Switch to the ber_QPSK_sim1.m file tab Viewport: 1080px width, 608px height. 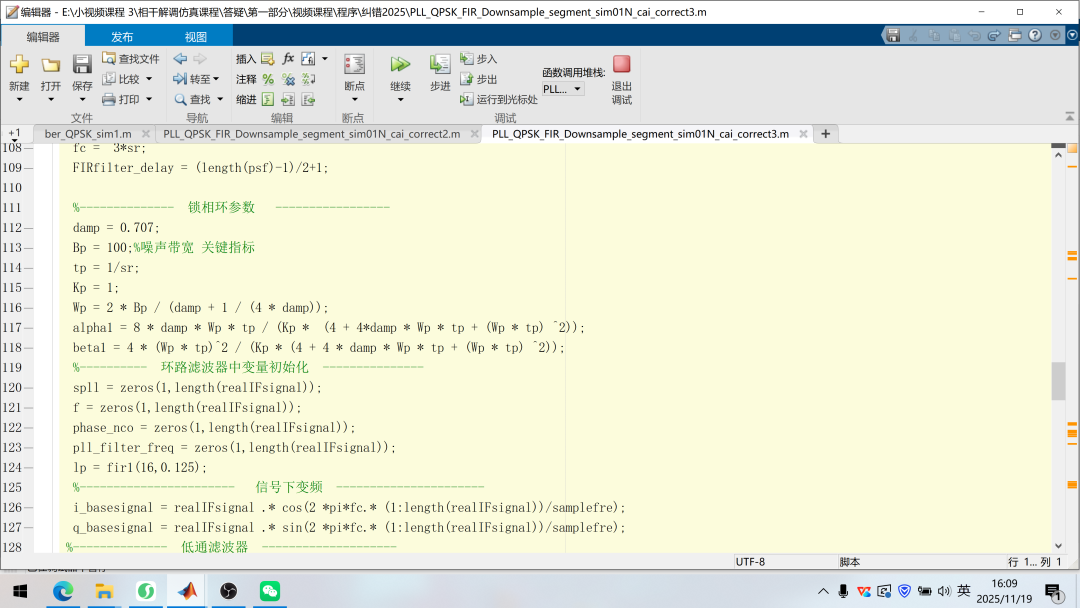[88, 134]
